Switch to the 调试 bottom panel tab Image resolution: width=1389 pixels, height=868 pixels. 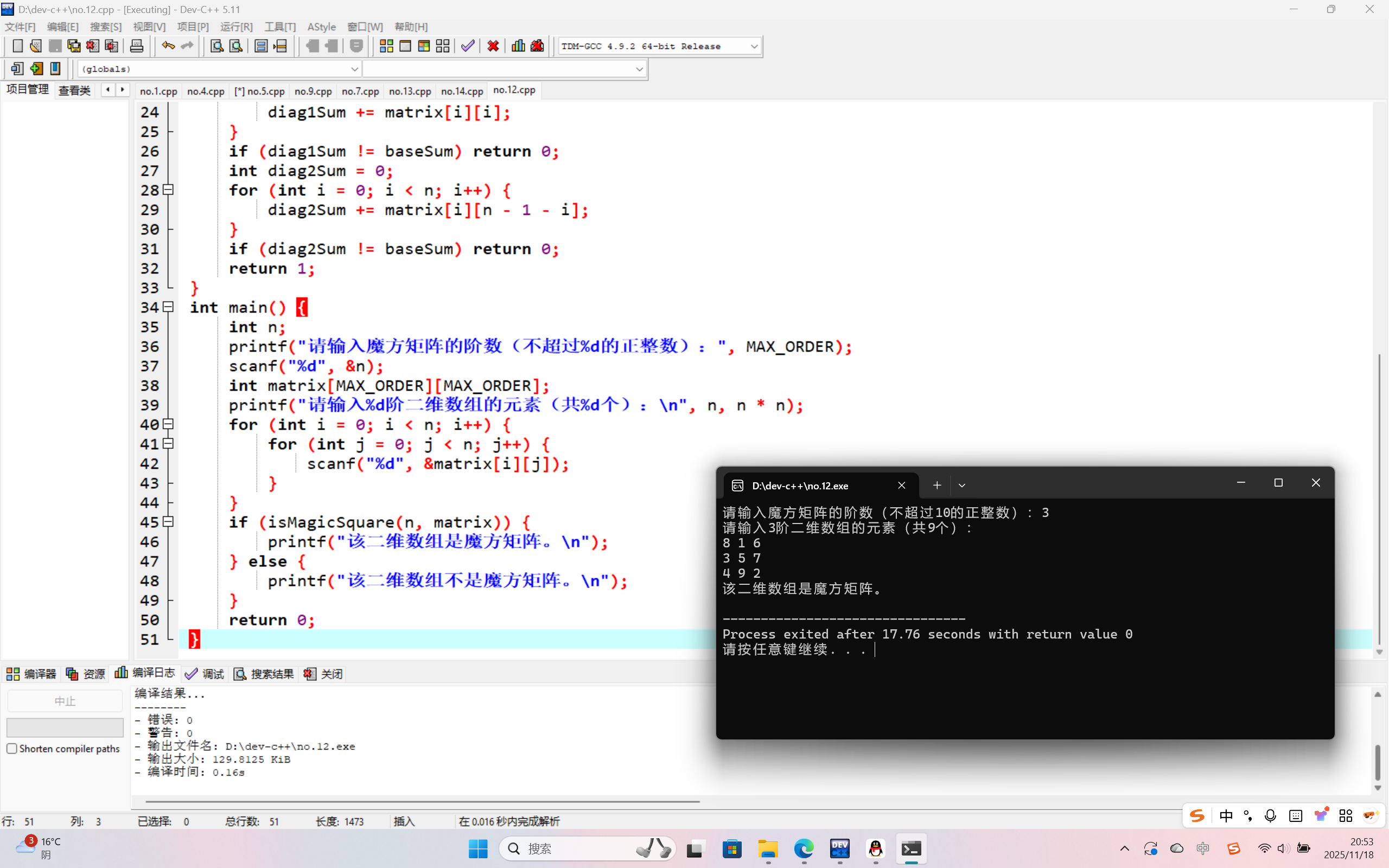pos(205,674)
